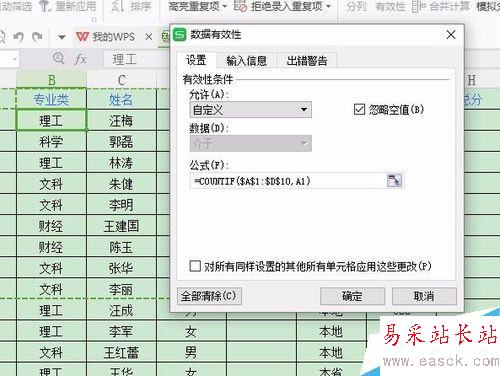Click the 排序 ribbon button
The width and height of the screenshot is (500, 376).
[131, 6]
